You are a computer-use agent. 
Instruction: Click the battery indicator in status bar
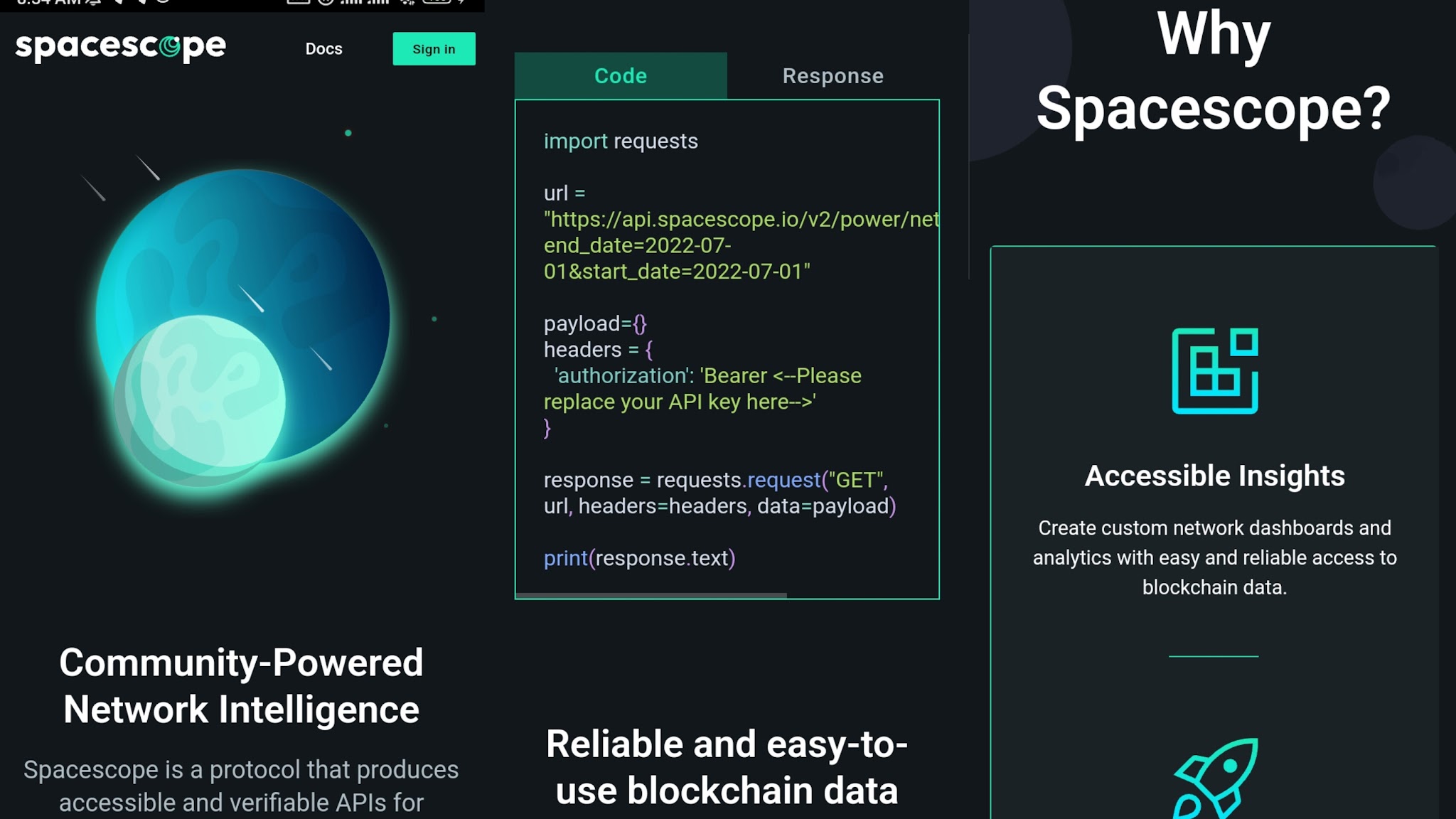tap(436, 2)
